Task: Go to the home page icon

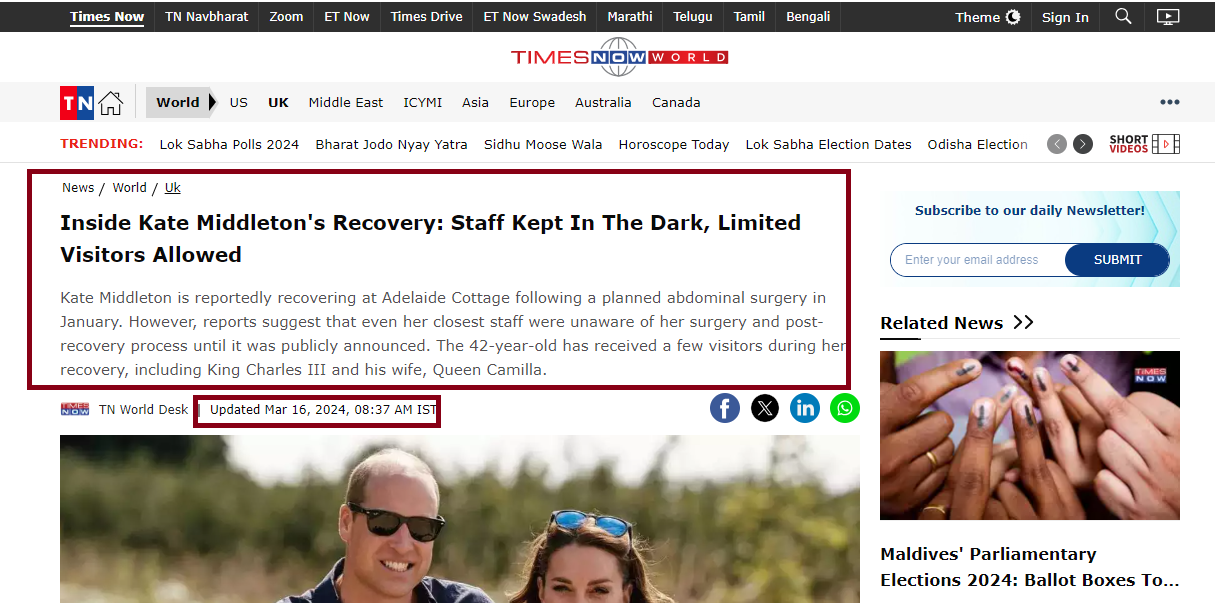Action: (110, 103)
